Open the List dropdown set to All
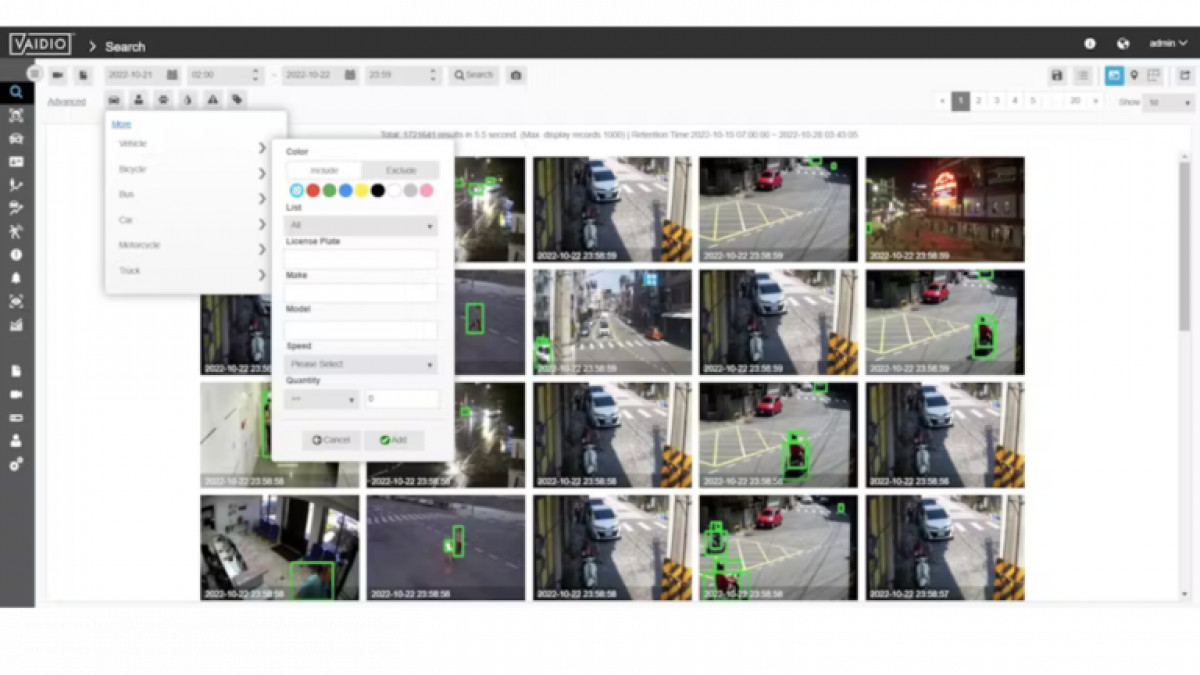1200x675 pixels. coord(362,226)
